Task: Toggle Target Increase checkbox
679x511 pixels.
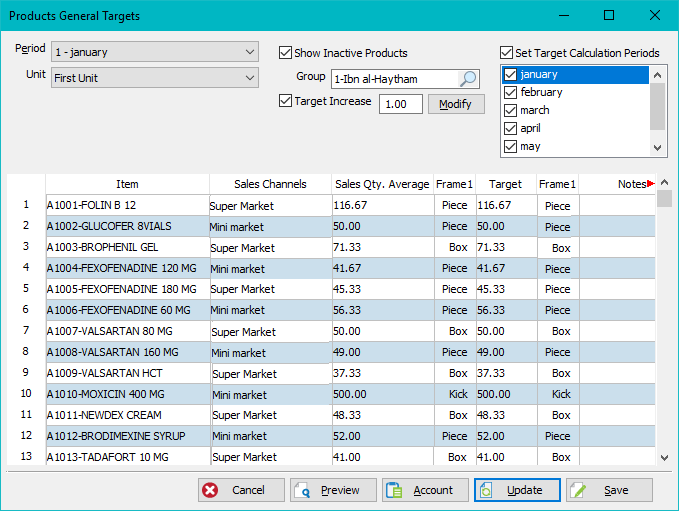Action: click(x=285, y=101)
